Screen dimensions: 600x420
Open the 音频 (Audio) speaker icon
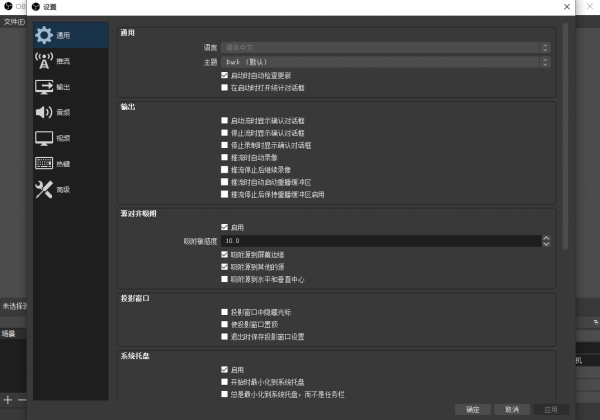[44, 112]
